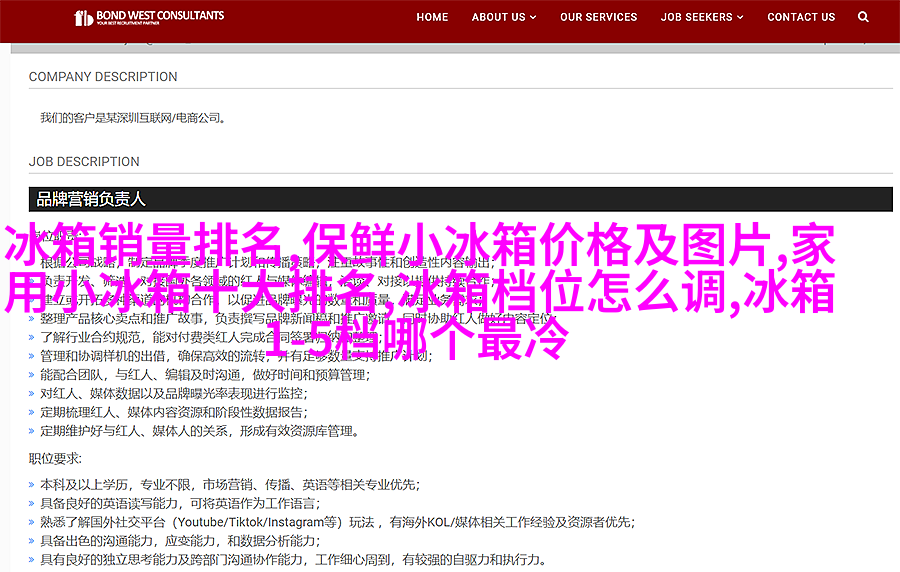Select the line starting 具备出色的沟通能力
The image size is (900, 572).
coord(180,541)
